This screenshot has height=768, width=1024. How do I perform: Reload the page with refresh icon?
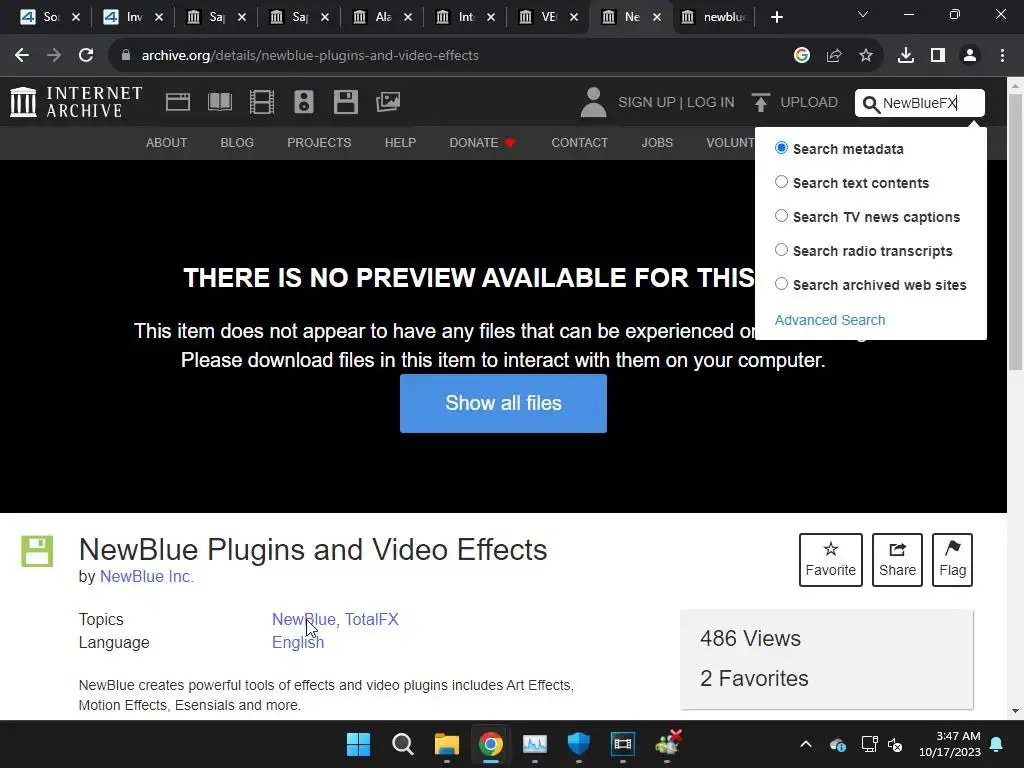(x=86, y=56)
